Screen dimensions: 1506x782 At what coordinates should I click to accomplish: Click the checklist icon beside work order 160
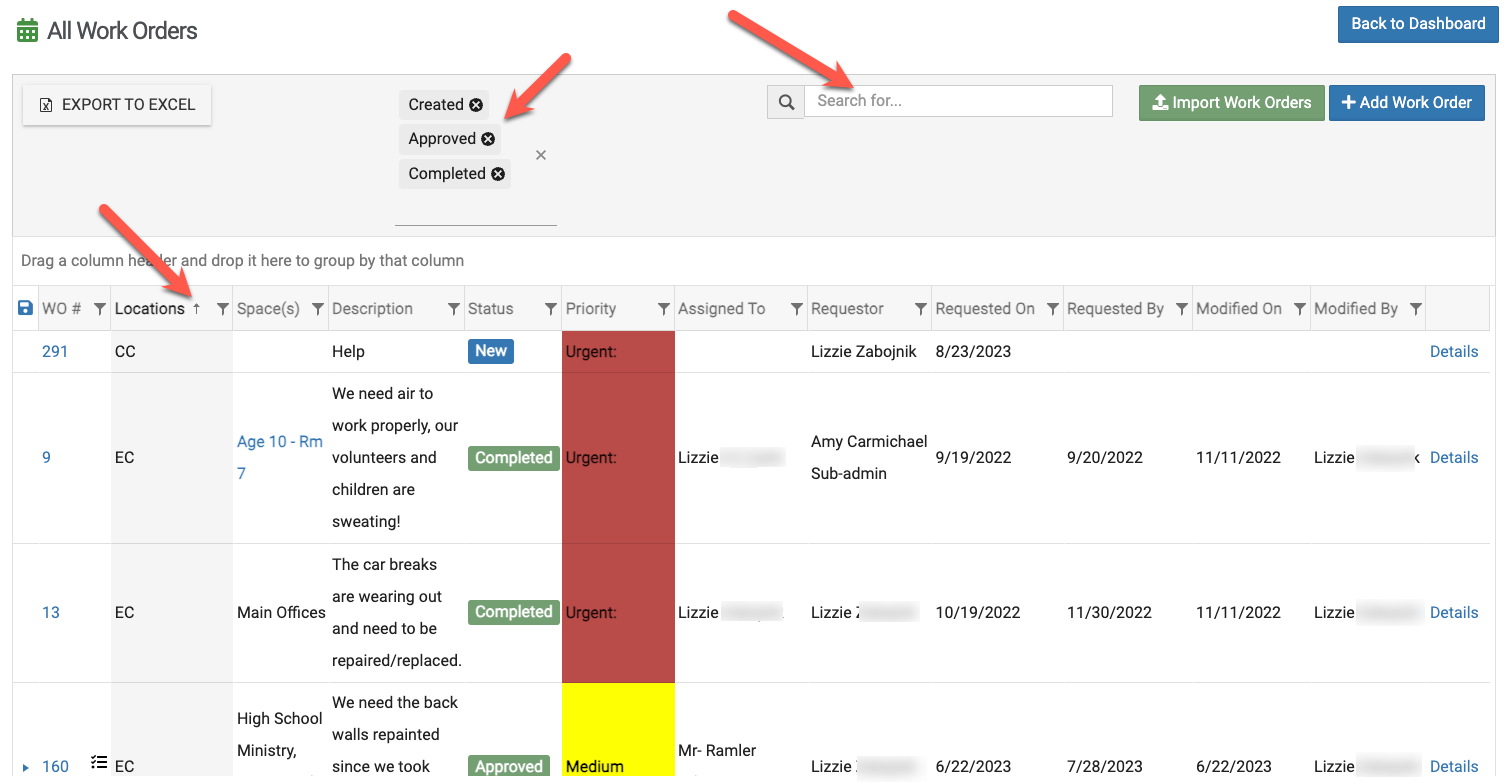point(98,762)
